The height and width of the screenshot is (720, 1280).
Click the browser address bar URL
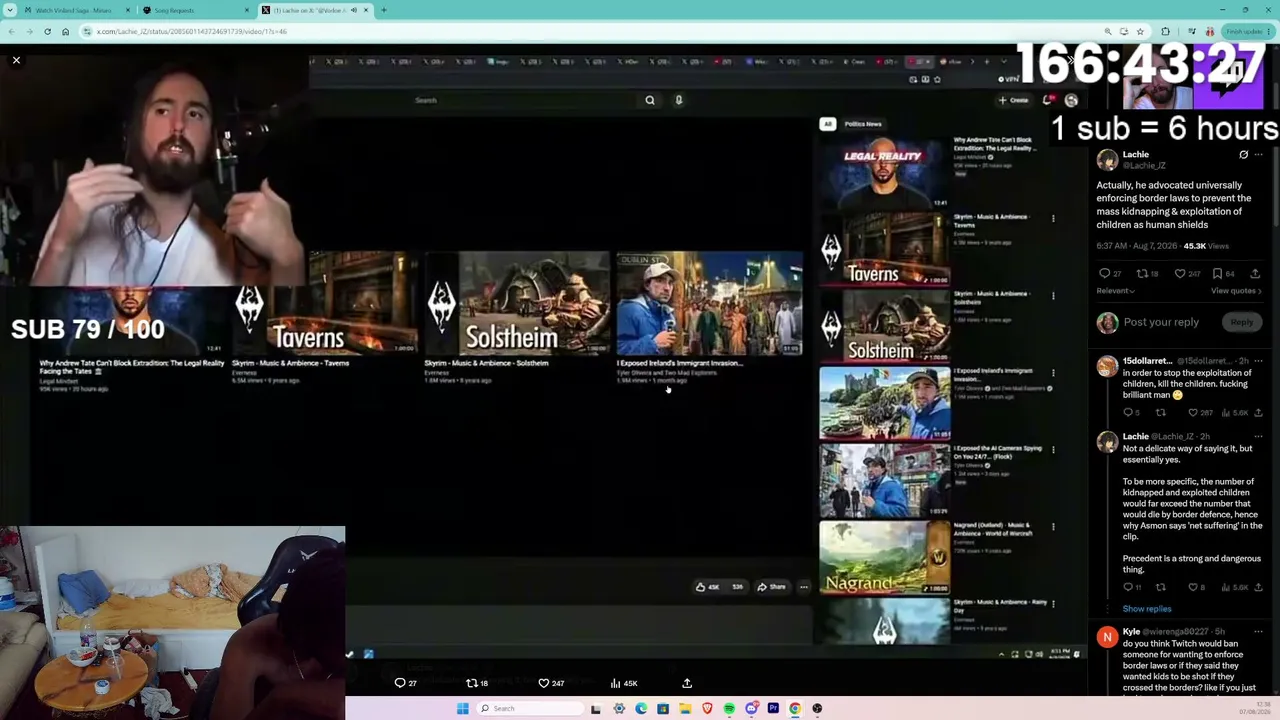[x=192, y=31]
